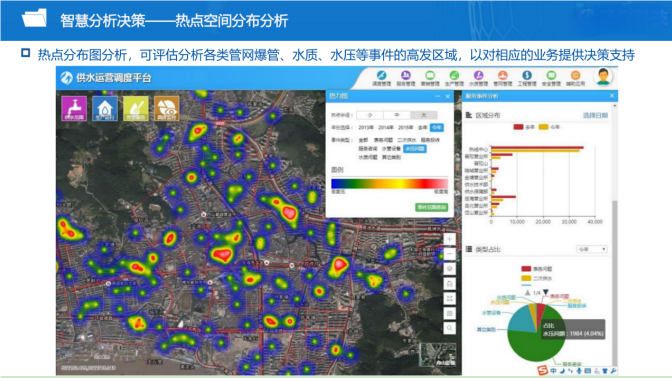Select 其它类别 event type filter
Image resolution: width=672 pixels, height=378 pixels.
click(391, 157)
